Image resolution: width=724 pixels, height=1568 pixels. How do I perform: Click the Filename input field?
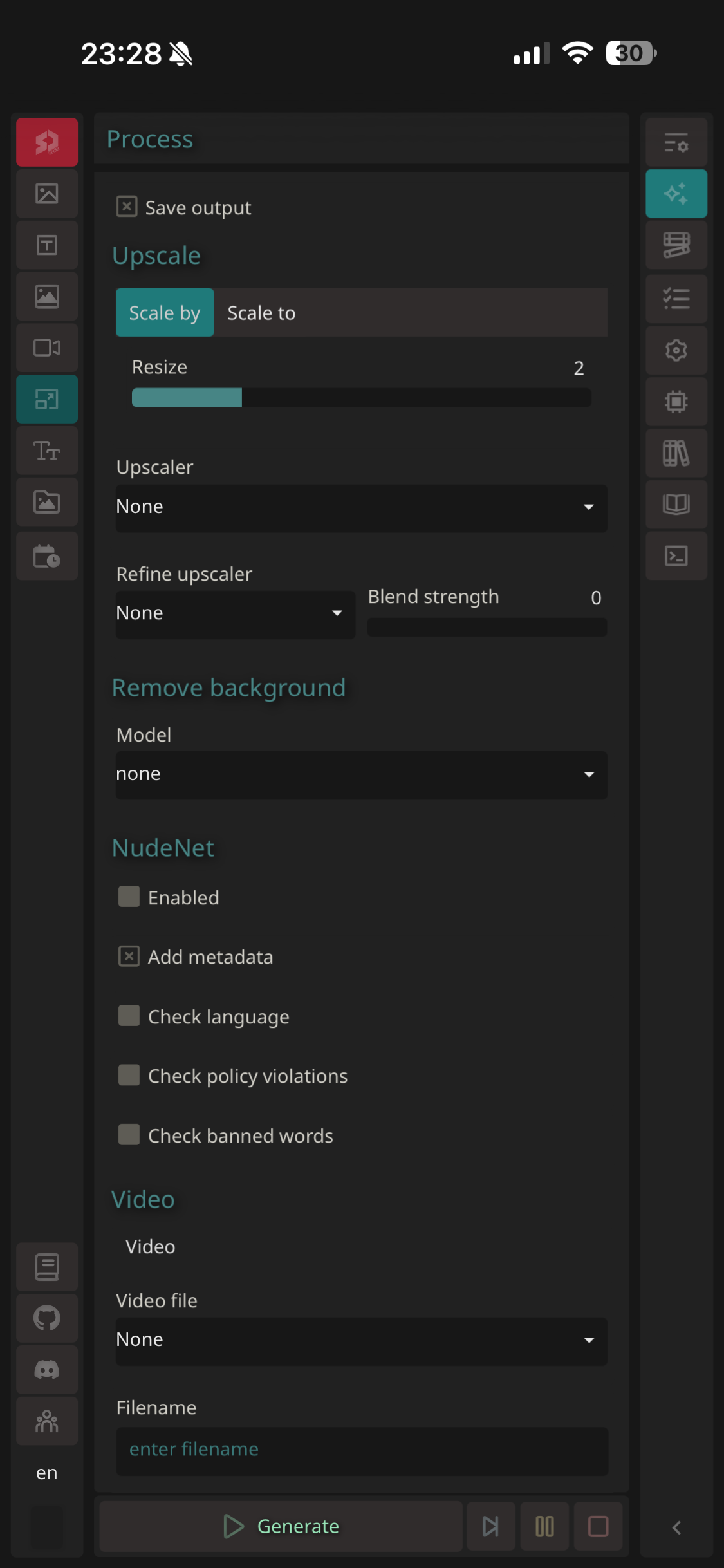click(361, 1450)
